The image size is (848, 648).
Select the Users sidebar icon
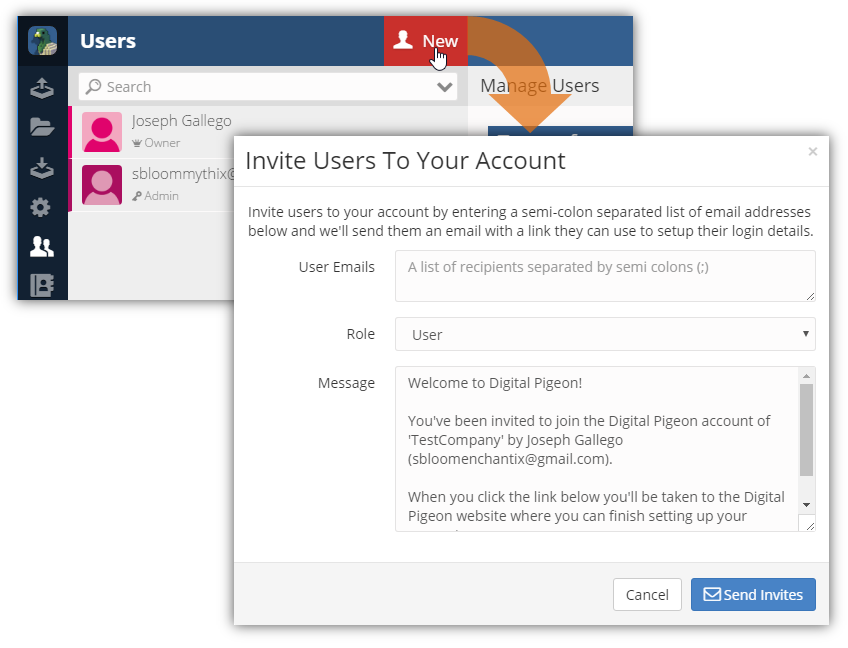coord(42,247)
